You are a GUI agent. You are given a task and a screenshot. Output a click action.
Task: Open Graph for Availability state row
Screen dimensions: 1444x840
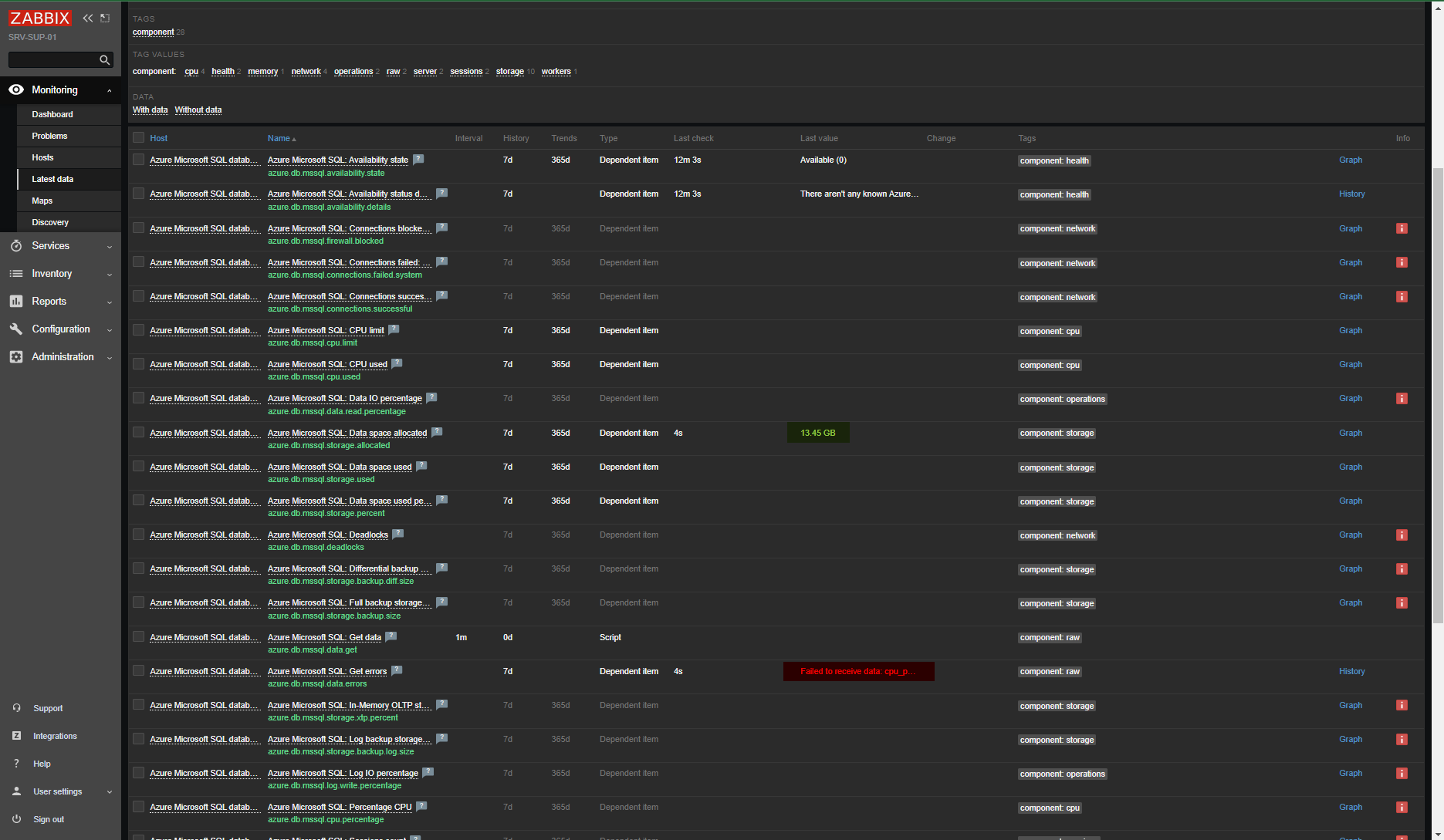pyautogui.click(x=1350, y=160)
